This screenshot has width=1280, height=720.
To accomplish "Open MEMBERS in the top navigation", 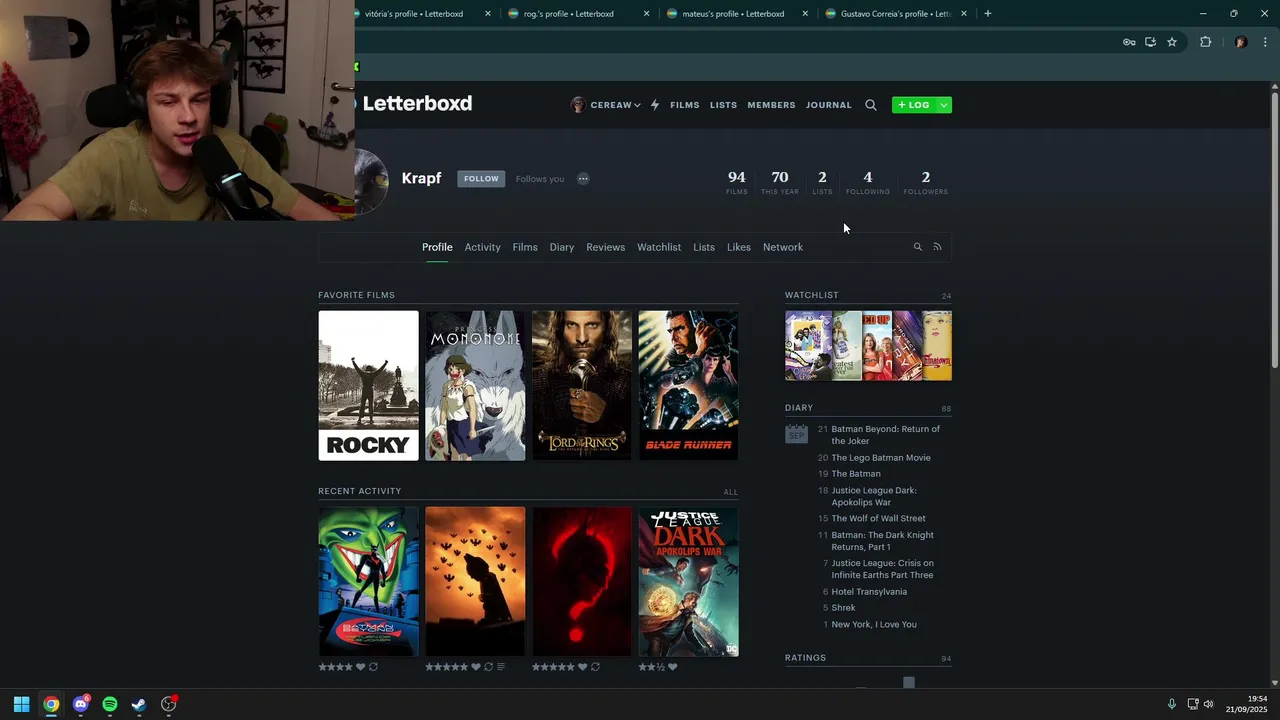I will tap(771, 105).
